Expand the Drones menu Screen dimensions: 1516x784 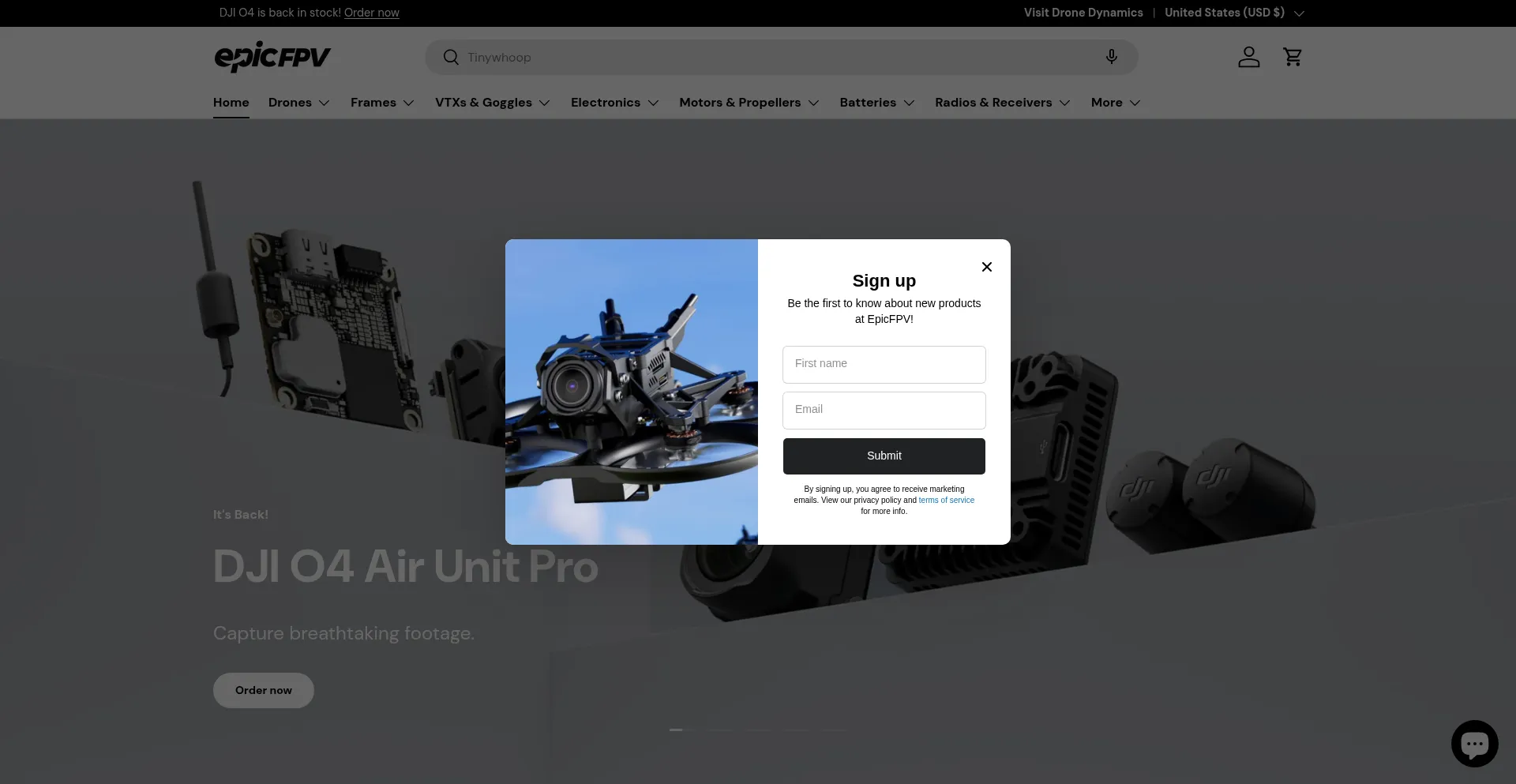click(299, 103)
